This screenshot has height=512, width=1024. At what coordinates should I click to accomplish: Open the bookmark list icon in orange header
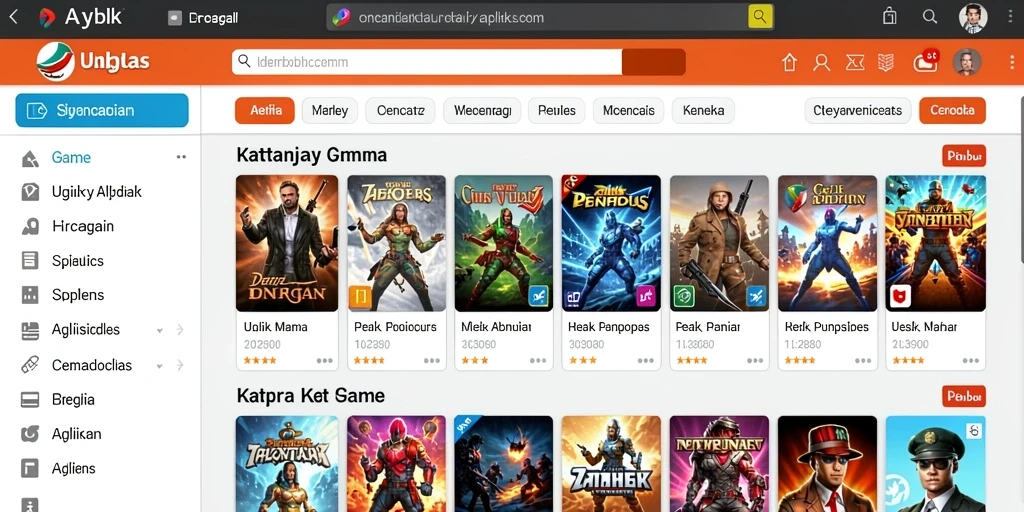tap(885, 63)
